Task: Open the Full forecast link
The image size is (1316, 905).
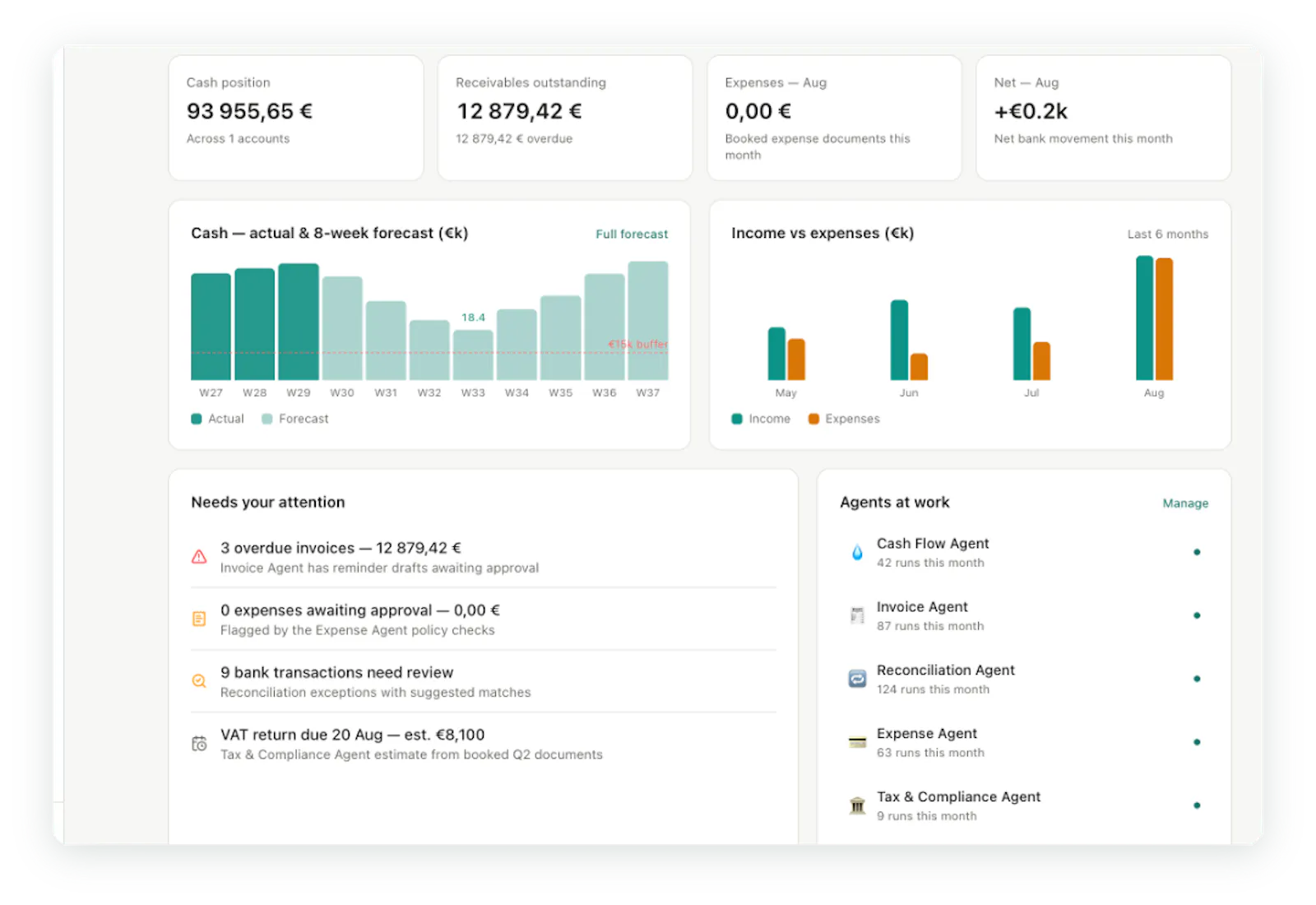Action: tap(632, 234)
